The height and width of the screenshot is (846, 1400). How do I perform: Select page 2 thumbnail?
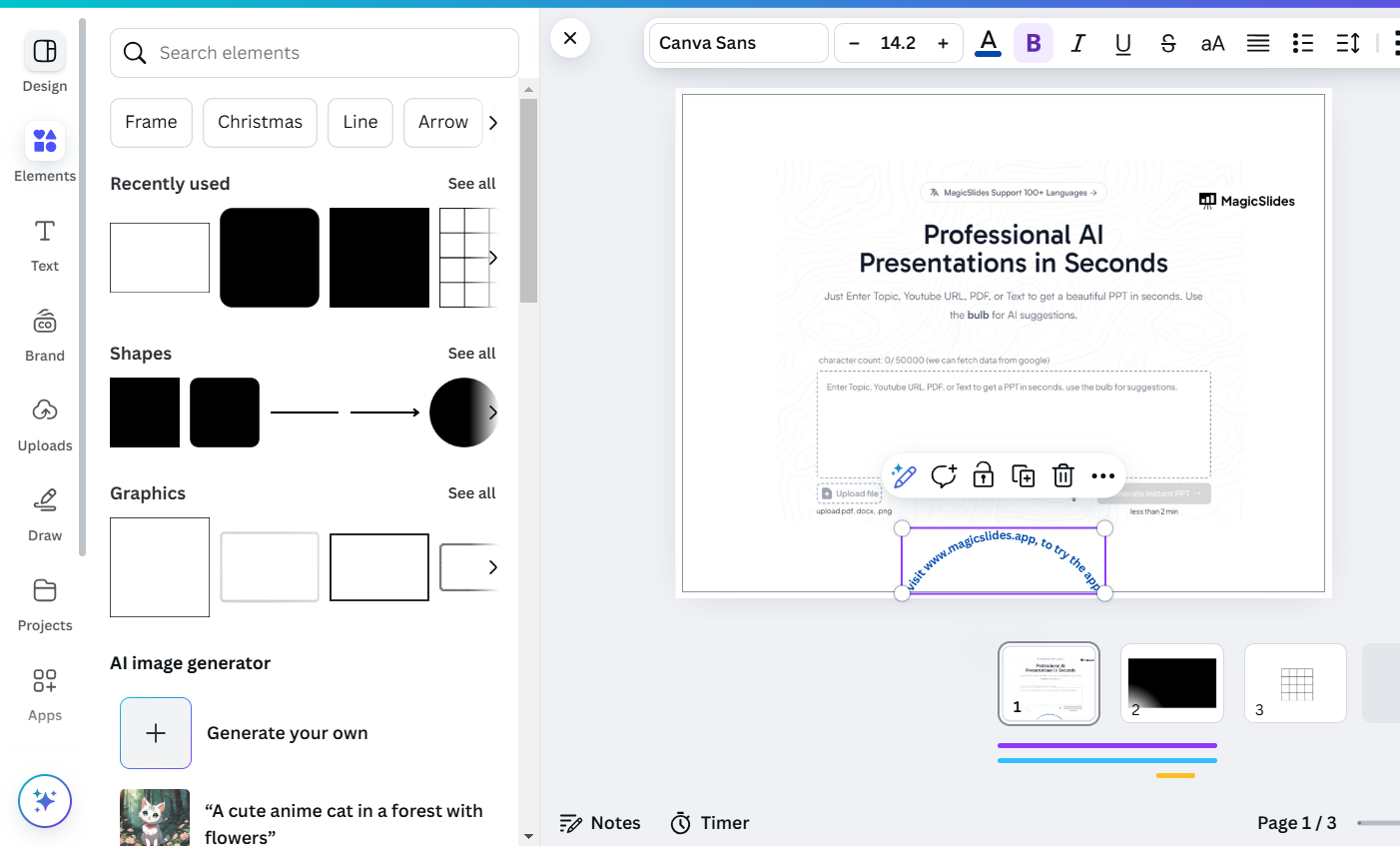1172,683
